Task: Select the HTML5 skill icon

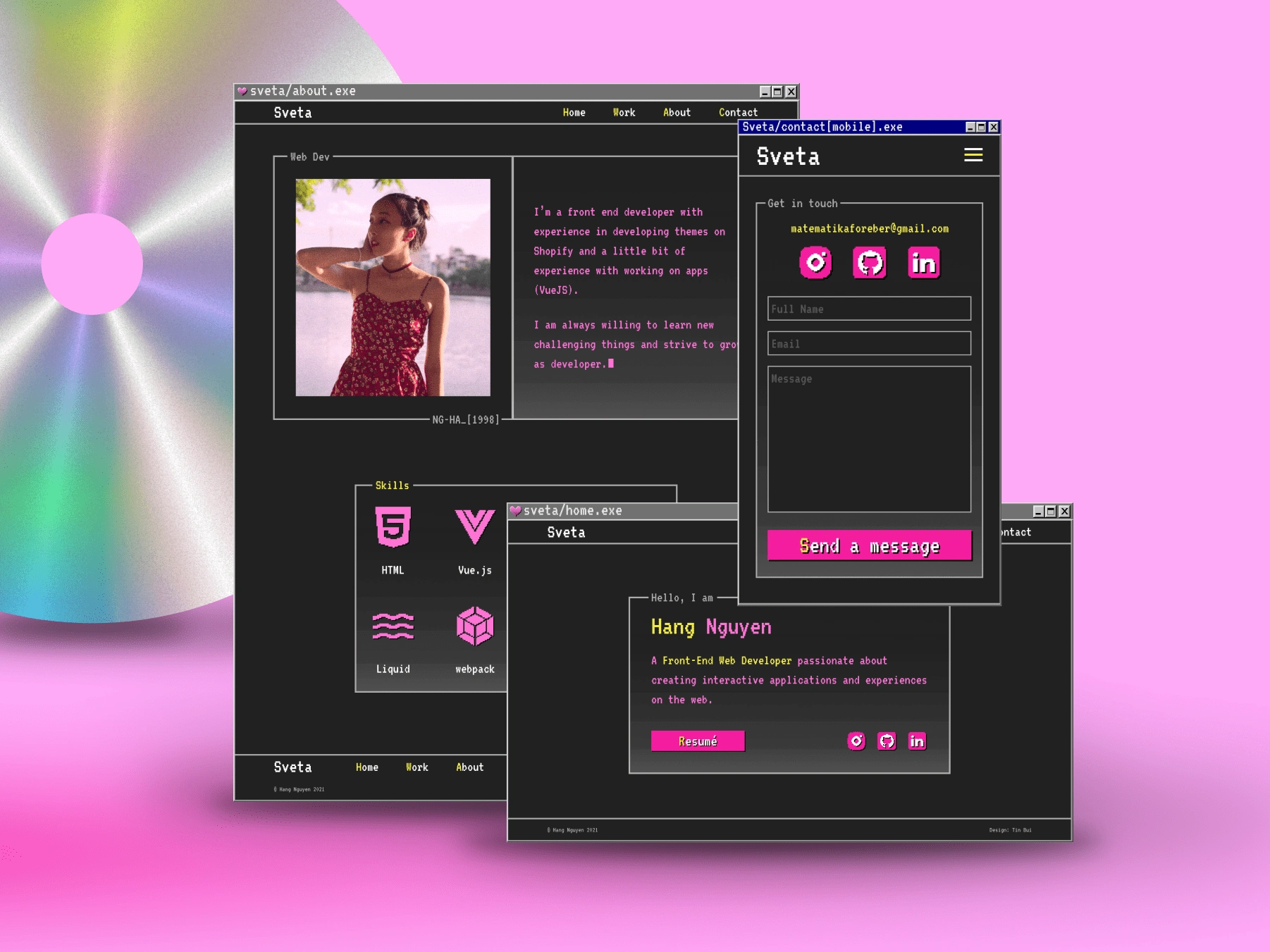Action: tap(393, 527)
